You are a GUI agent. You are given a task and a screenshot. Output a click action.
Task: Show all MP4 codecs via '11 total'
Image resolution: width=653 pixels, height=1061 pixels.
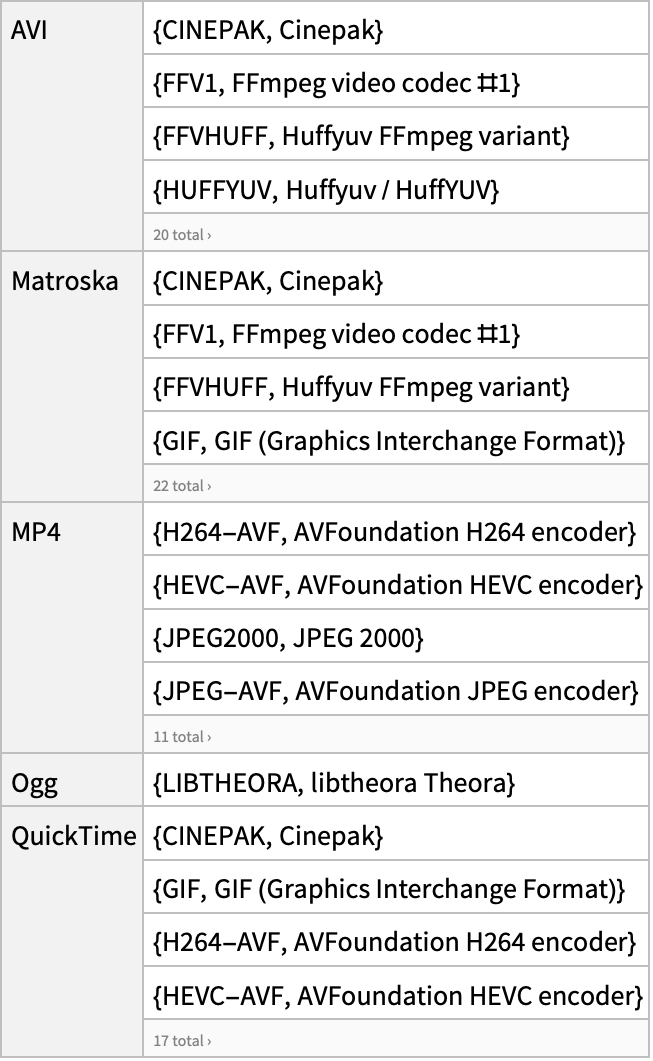[x=182, y=736]
